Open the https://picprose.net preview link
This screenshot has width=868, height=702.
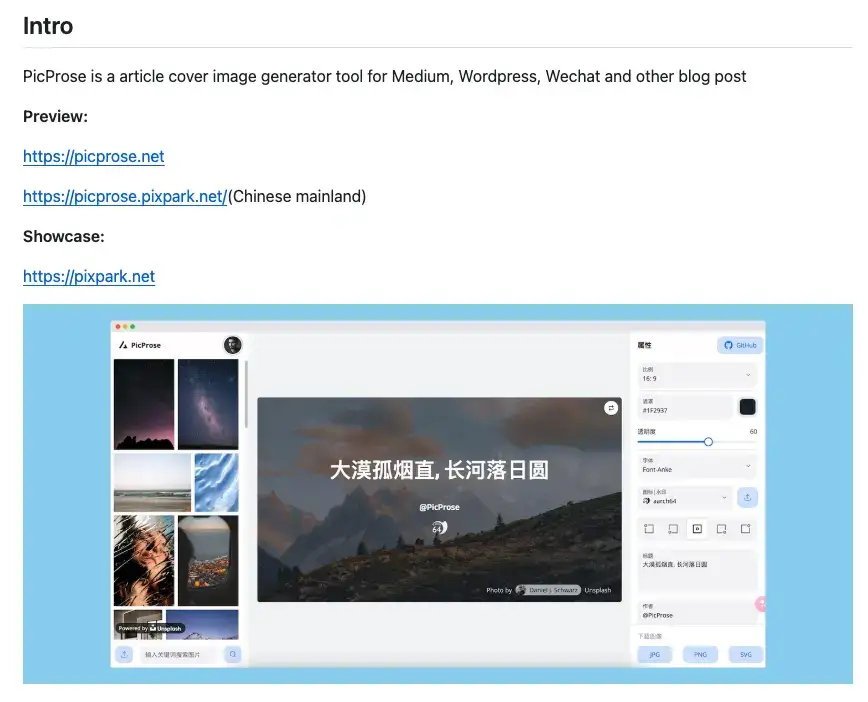[x=94, y=157]
